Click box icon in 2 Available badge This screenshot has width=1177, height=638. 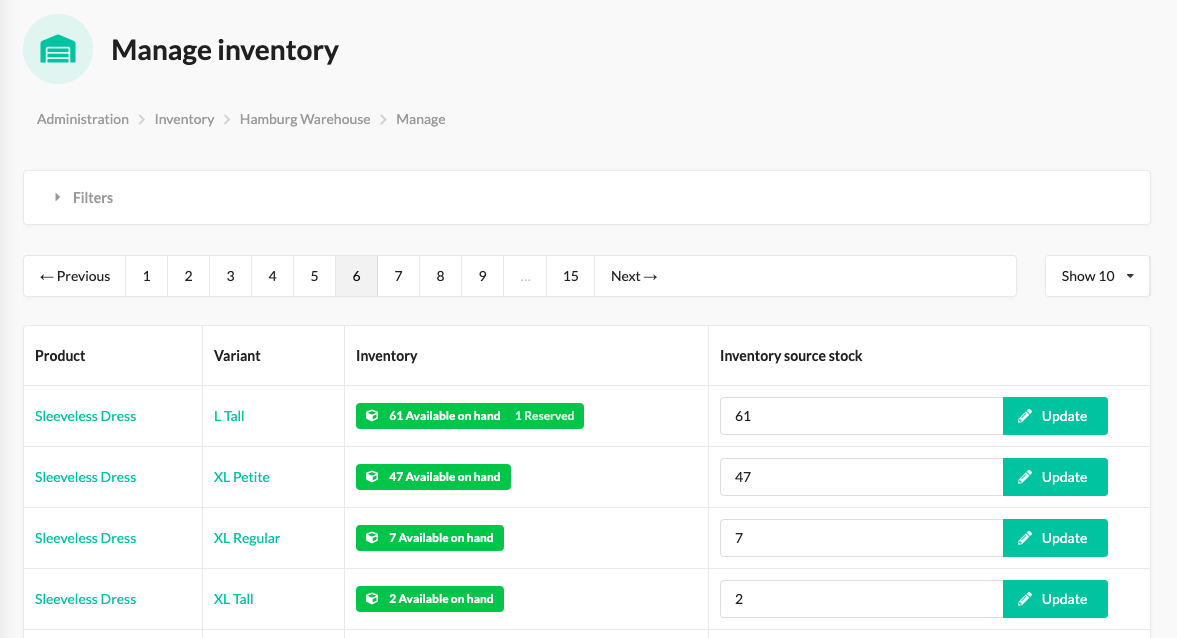[372, 599]
